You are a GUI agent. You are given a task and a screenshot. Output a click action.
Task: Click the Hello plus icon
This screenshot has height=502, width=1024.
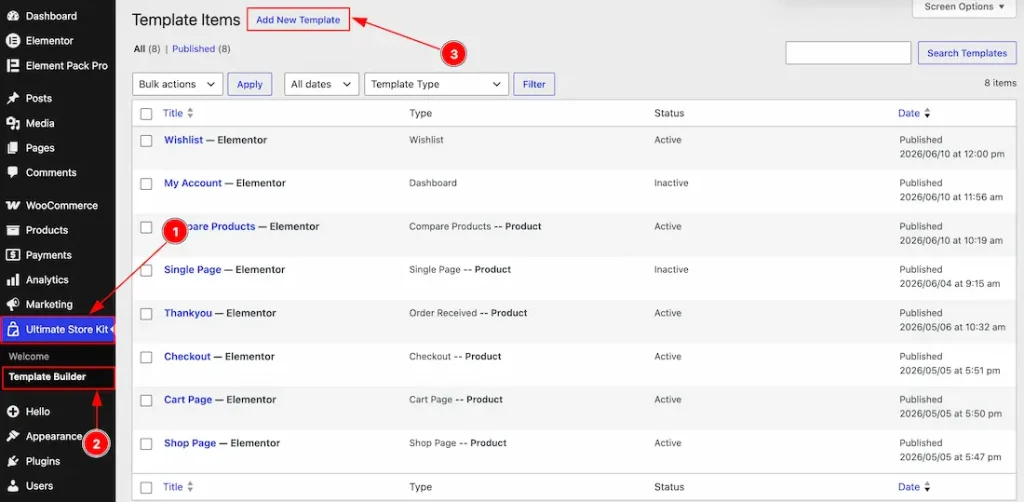point(12,412)
